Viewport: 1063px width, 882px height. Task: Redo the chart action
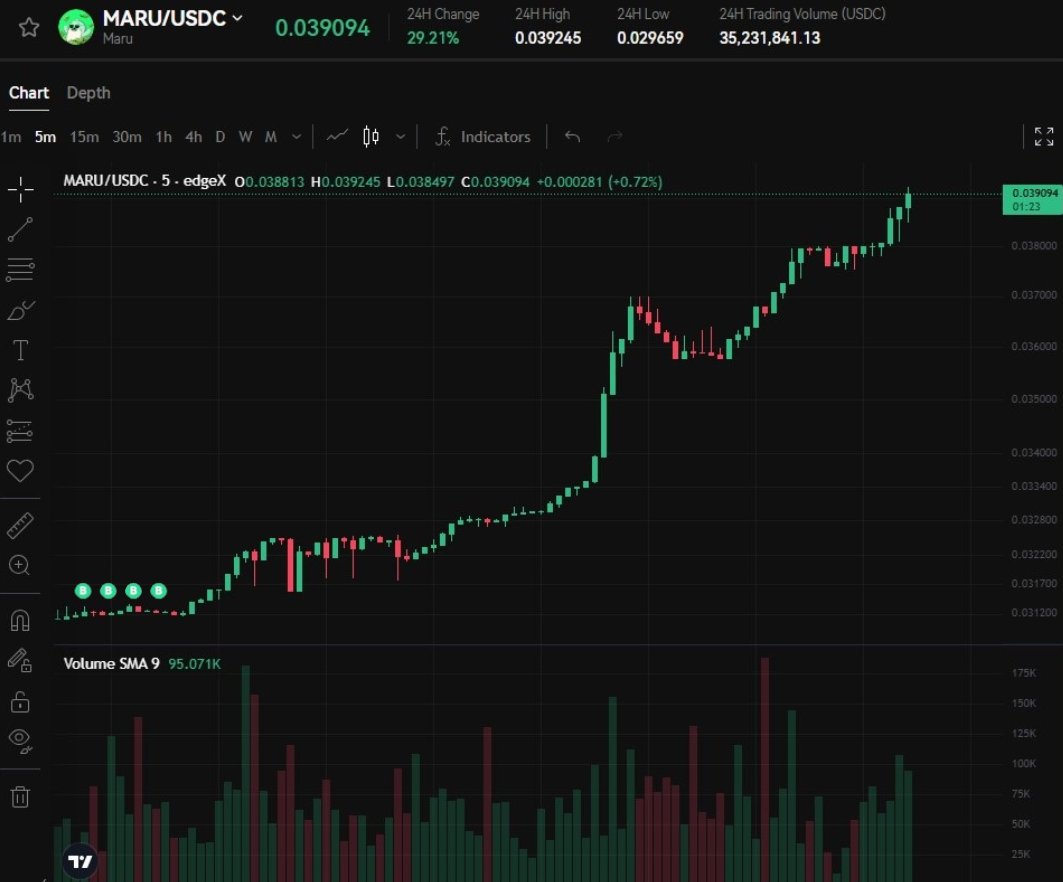tap(615, 137)
